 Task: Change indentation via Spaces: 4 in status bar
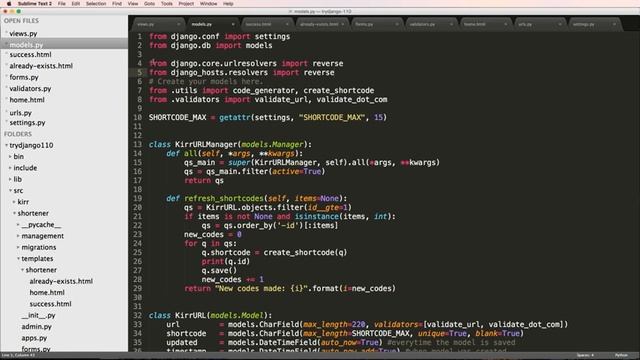tap(585, 356)
